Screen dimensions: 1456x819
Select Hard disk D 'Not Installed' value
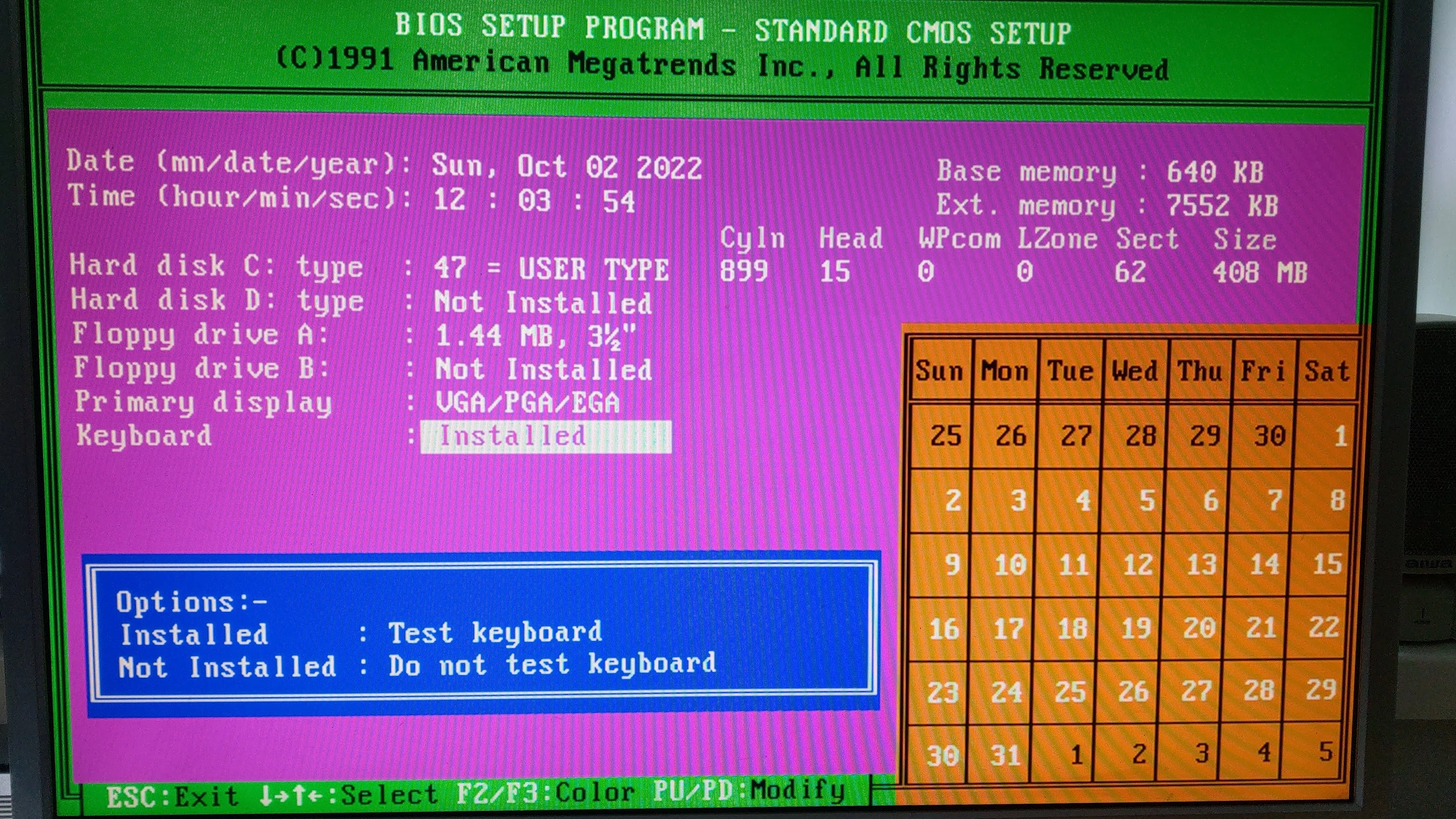tap(543, 303)
